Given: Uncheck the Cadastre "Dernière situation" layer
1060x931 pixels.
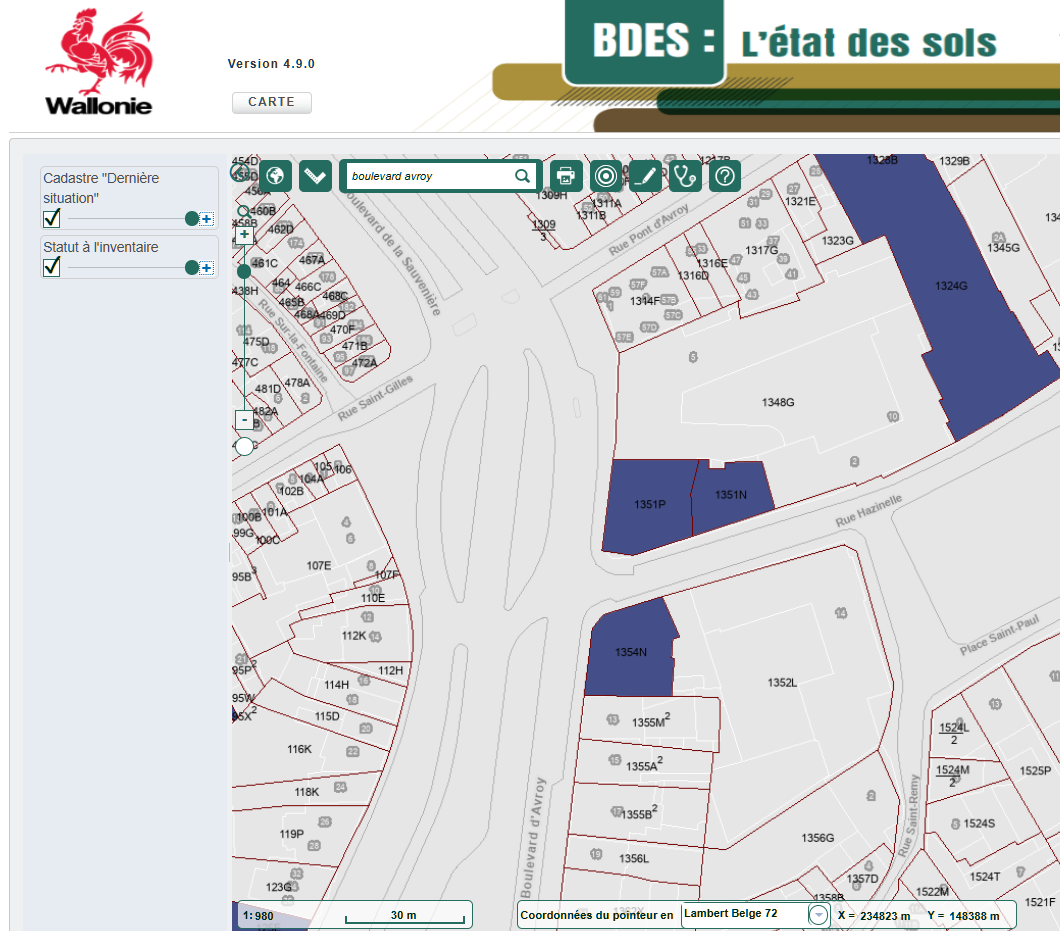Looking at the screenshot, I should click(x=52, y=218).
